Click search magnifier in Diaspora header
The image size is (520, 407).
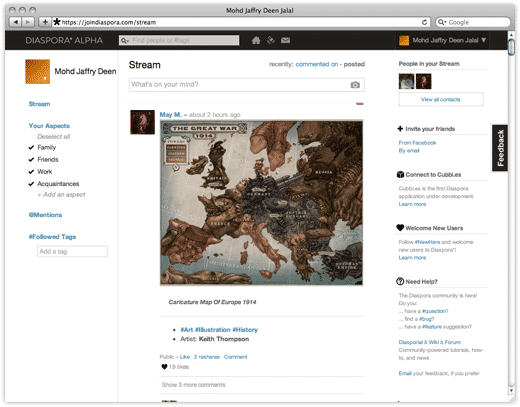point(124,41)
